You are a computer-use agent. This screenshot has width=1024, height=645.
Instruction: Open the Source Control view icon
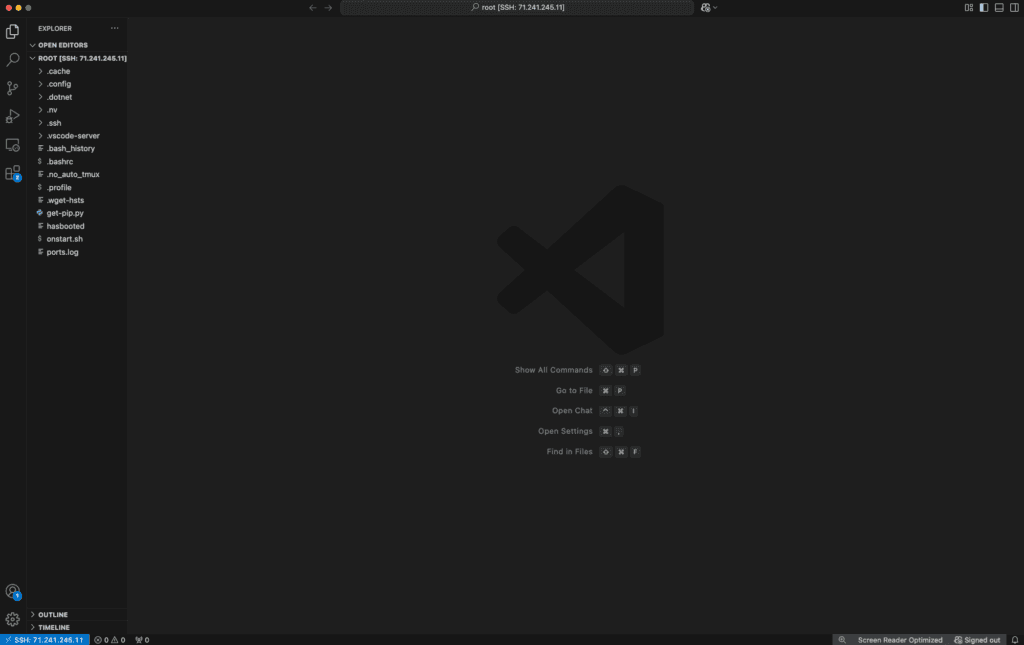point(12,87)
